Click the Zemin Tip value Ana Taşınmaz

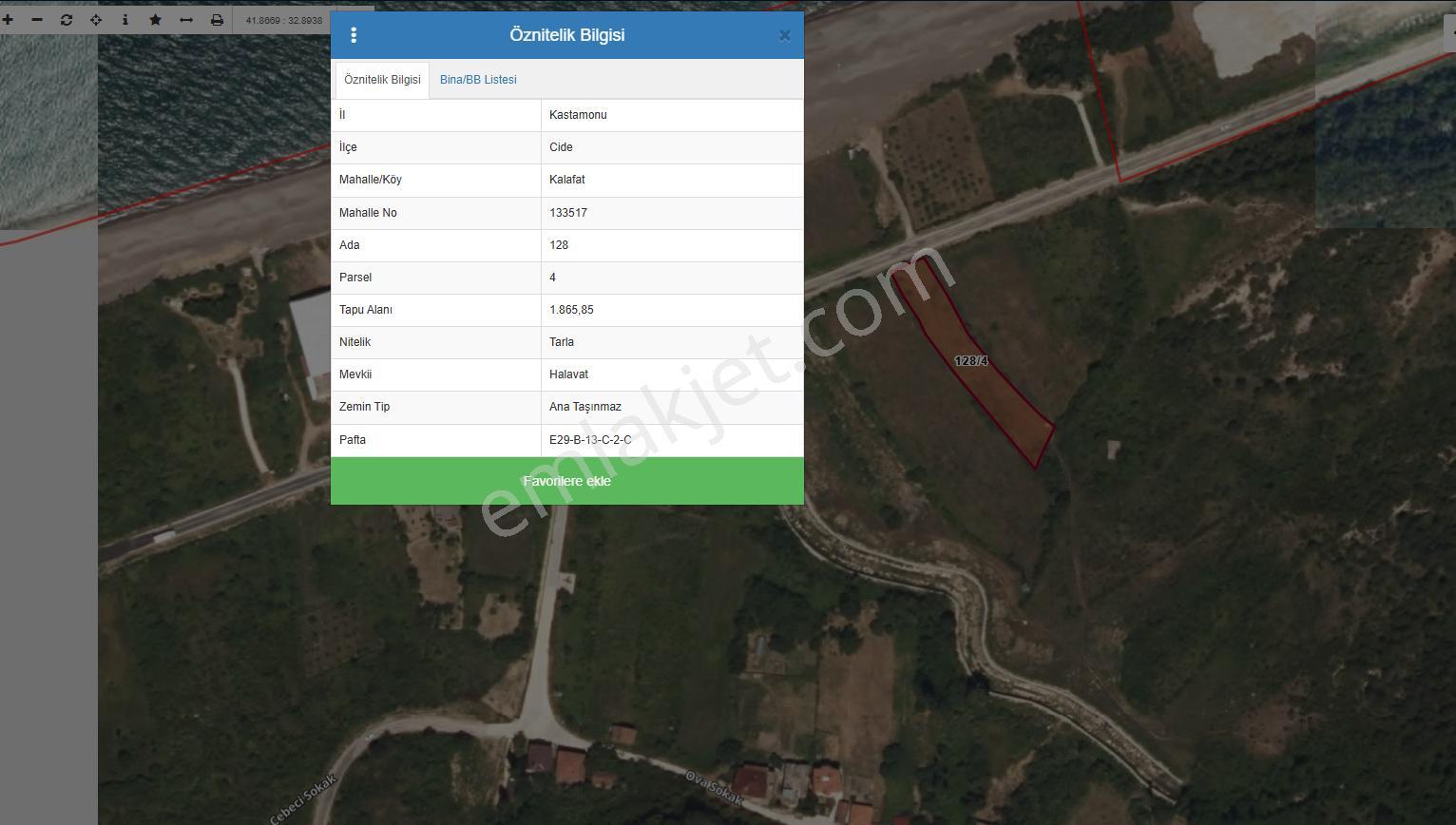click(x=585, y=407)
